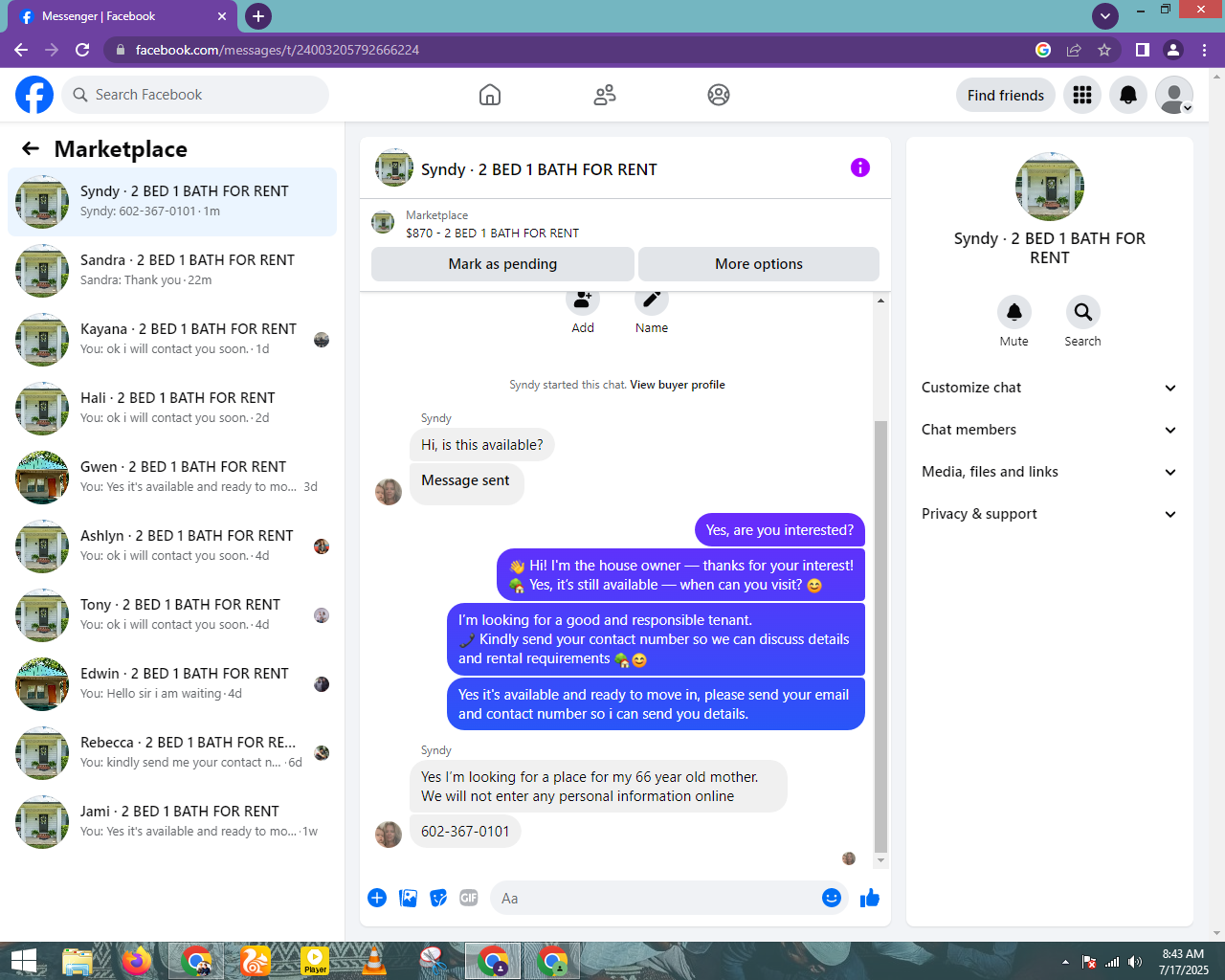Open the conversation info purple icon
Screen dimensions: 1225x980
click(x=860, y=167)
